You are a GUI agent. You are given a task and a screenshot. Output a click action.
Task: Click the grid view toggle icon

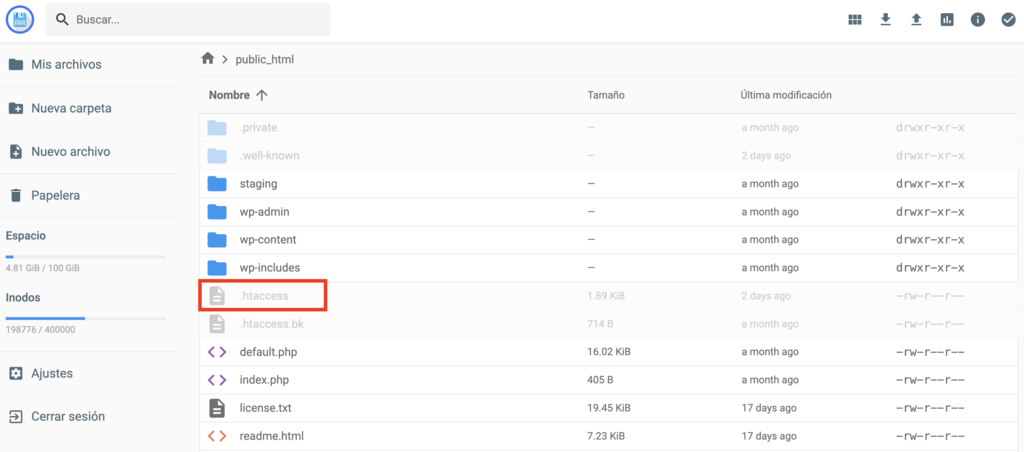[x=855, y=20]
